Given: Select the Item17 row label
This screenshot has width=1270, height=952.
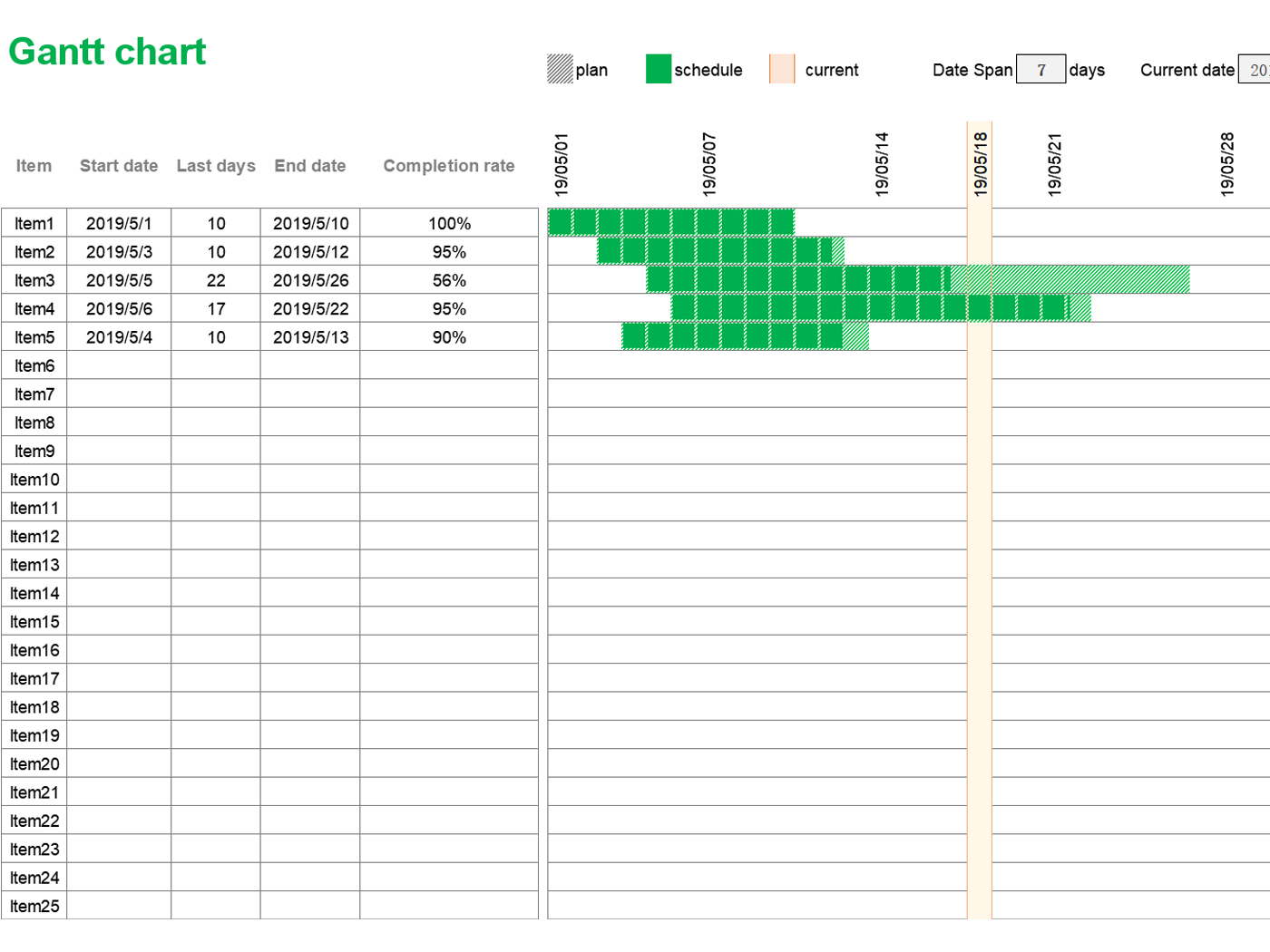Looking at the screenshot, I should pyautogui.click(x=34, y=678).
